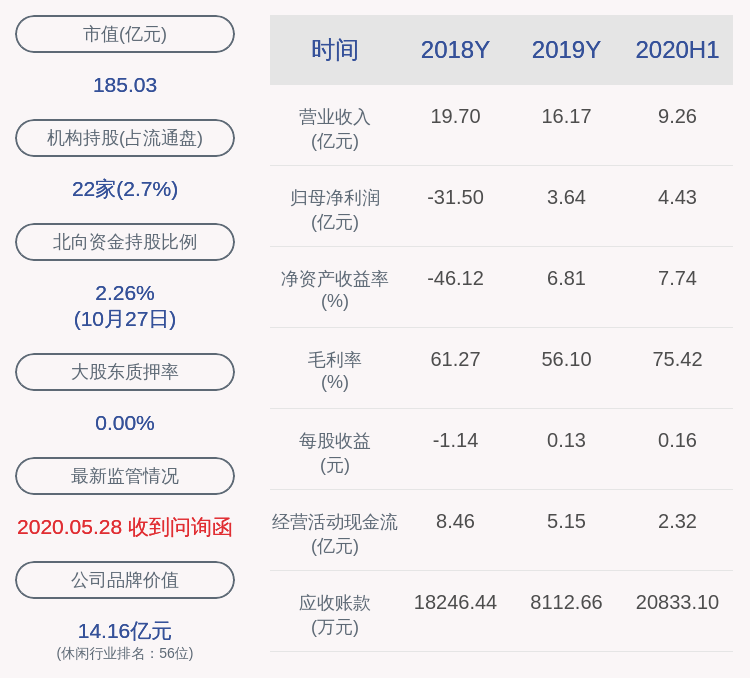Click the 每股收益(元) row label
This screenshot has height=678, width=750.
coord(335,453)
